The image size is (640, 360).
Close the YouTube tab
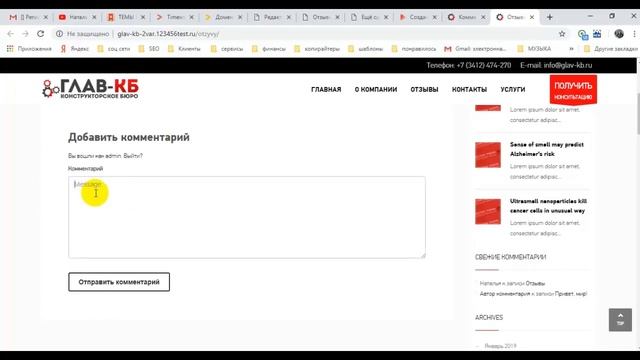(x=94, y=17)
